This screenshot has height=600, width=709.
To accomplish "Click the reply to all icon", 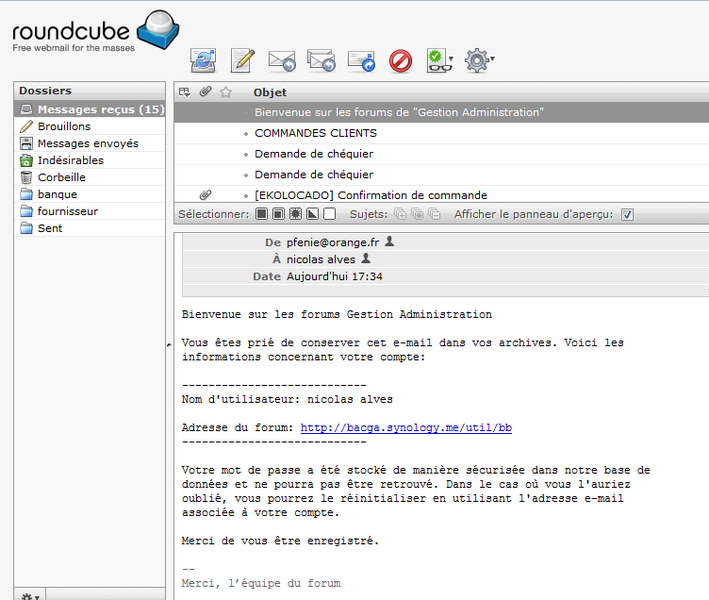I will 321,60.
